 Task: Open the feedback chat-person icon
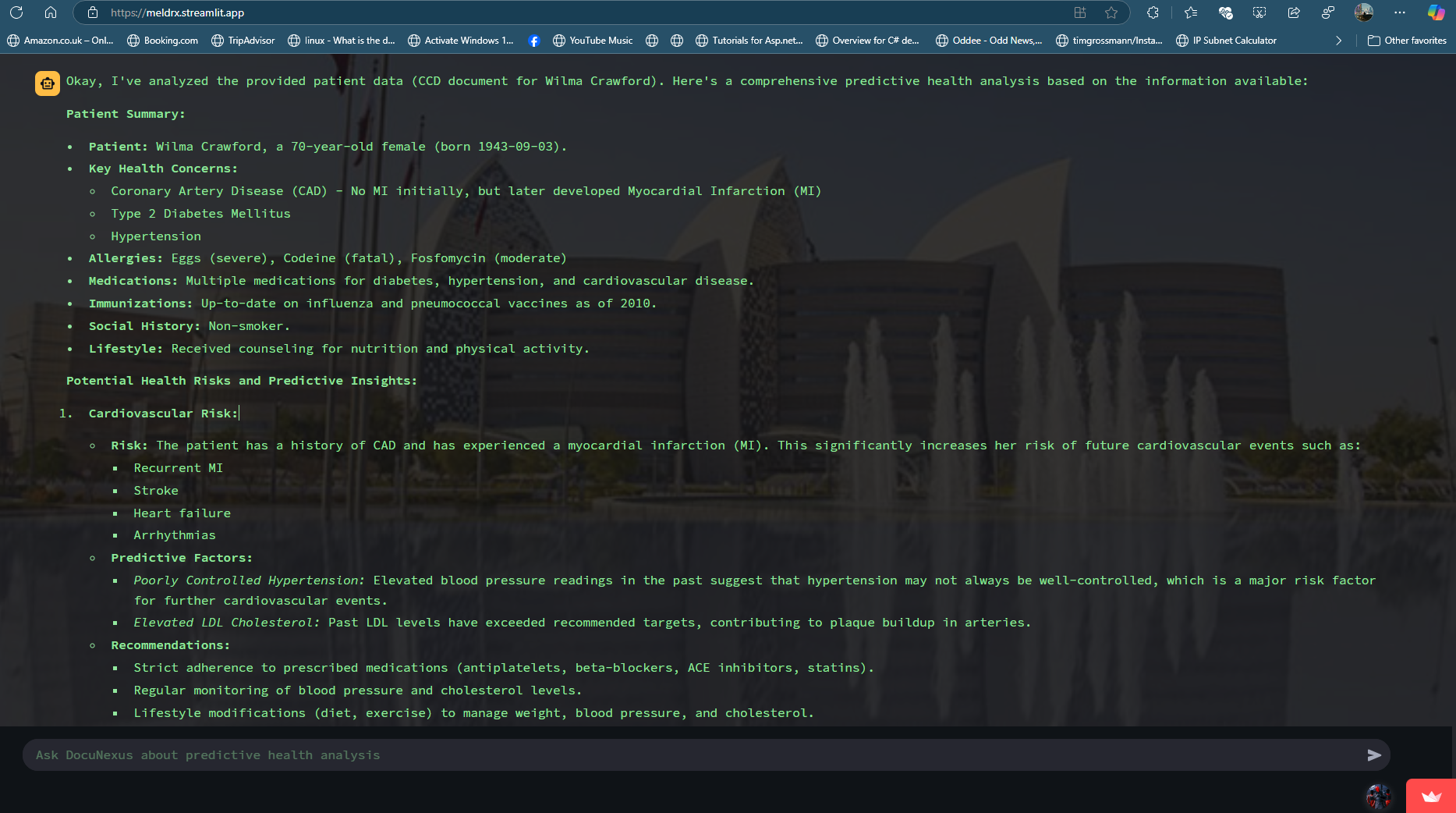click(1328, 12)
